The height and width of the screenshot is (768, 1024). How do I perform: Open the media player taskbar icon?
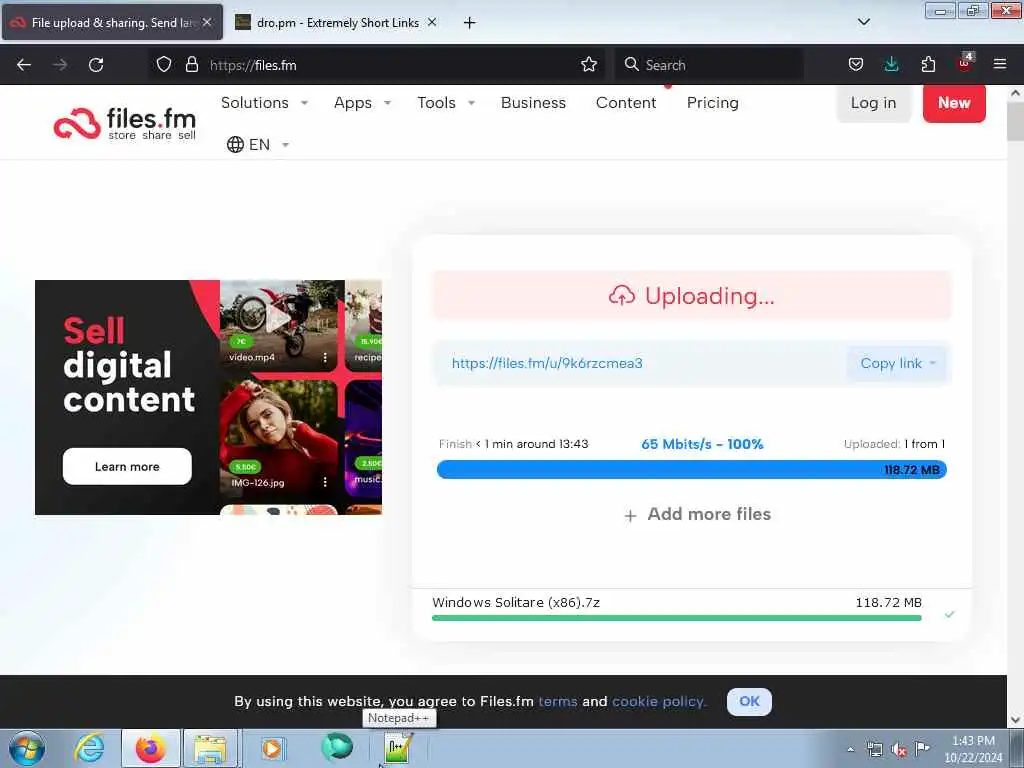[x=272, y=748]
